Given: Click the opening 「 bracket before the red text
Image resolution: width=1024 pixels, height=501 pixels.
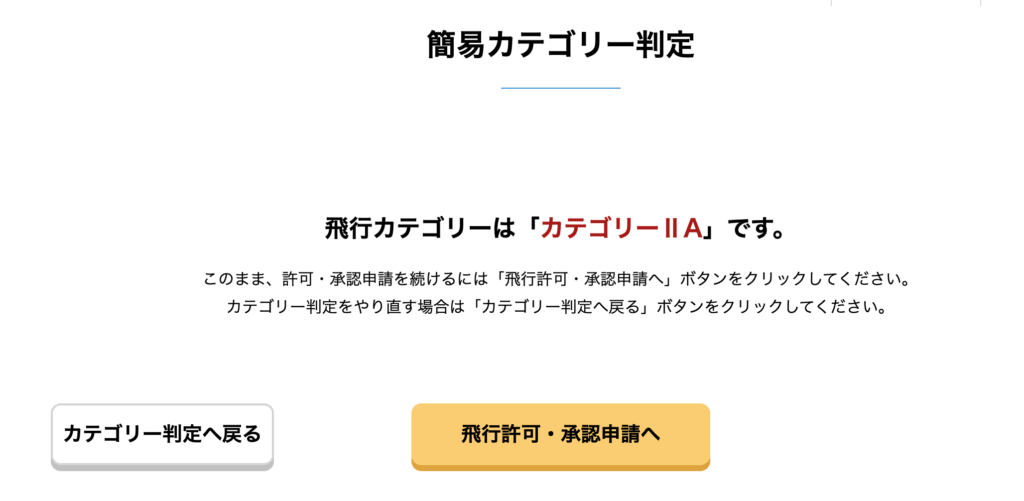Looking at the screenshot, I should [530, 228].
